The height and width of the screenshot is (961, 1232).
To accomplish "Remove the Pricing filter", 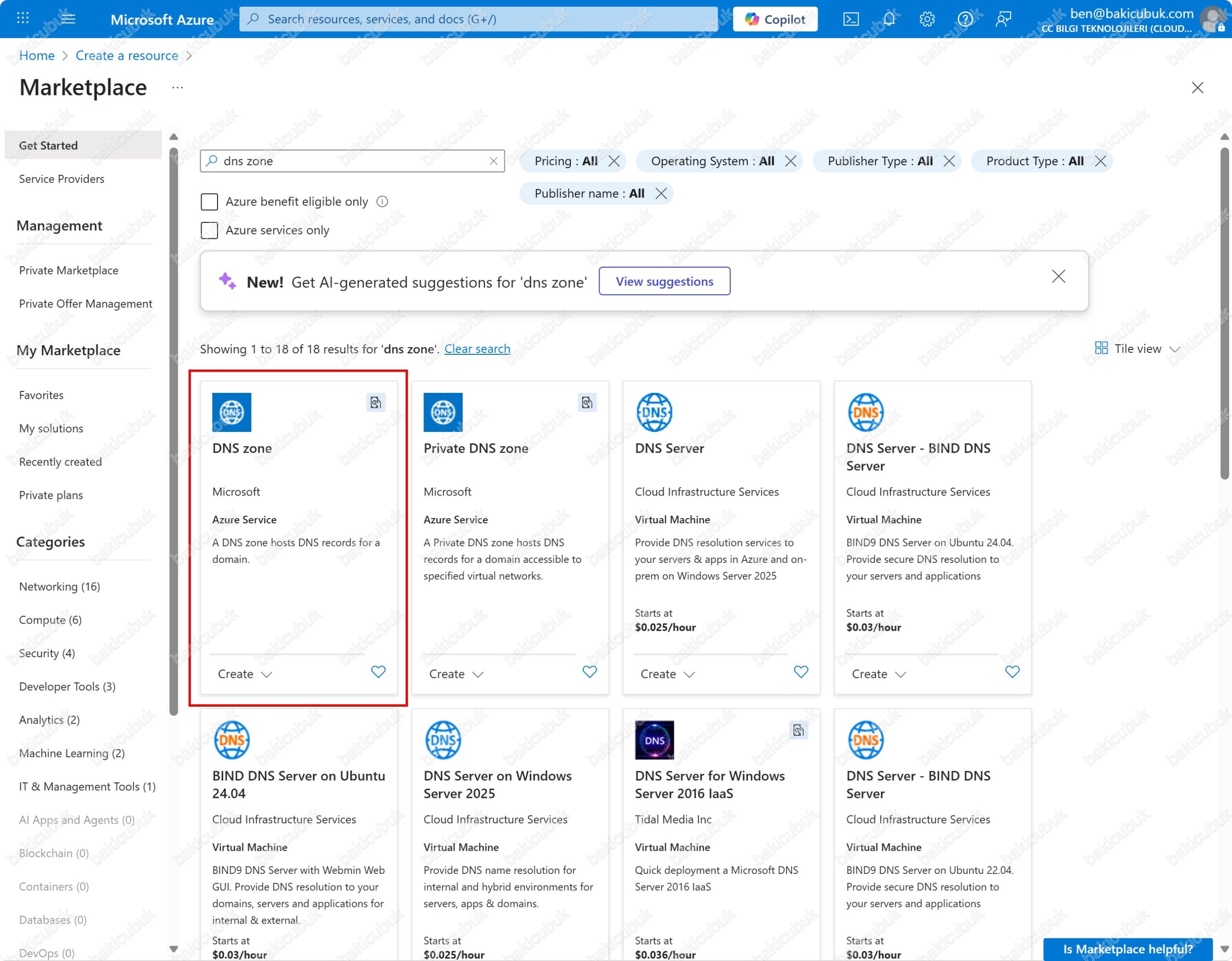I will (x=614, y=161).
